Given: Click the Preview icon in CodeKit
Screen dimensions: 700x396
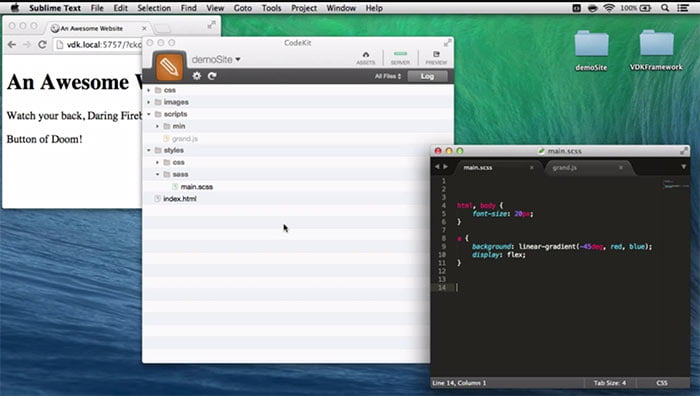Looking at the screenshot, I should coord(436,58).
